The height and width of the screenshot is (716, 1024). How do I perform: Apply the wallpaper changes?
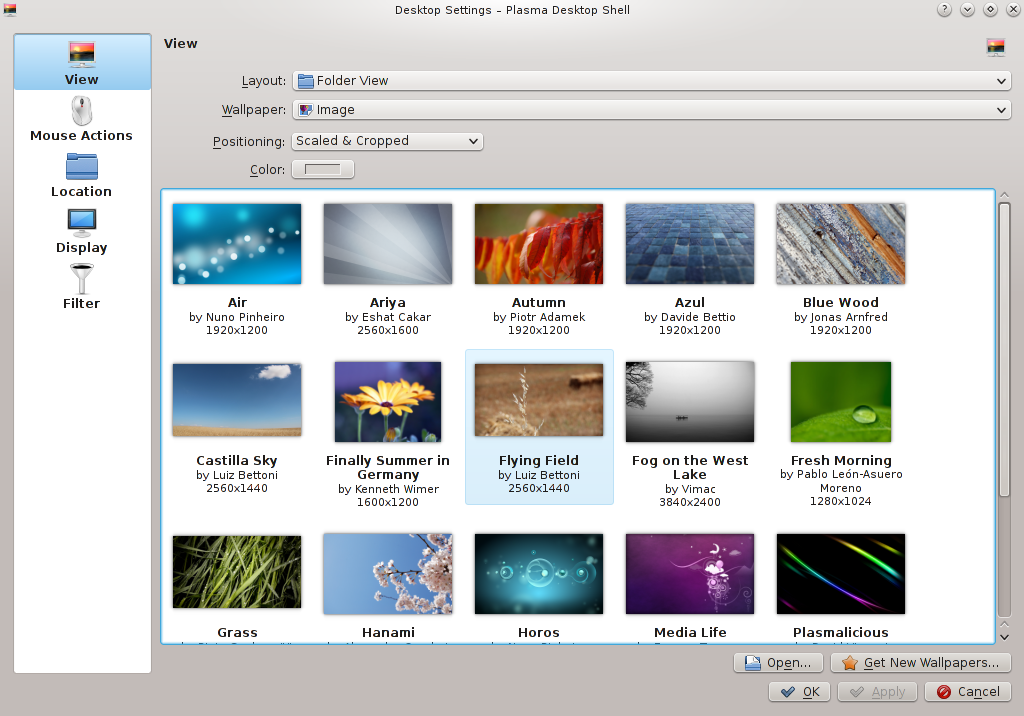877,691
